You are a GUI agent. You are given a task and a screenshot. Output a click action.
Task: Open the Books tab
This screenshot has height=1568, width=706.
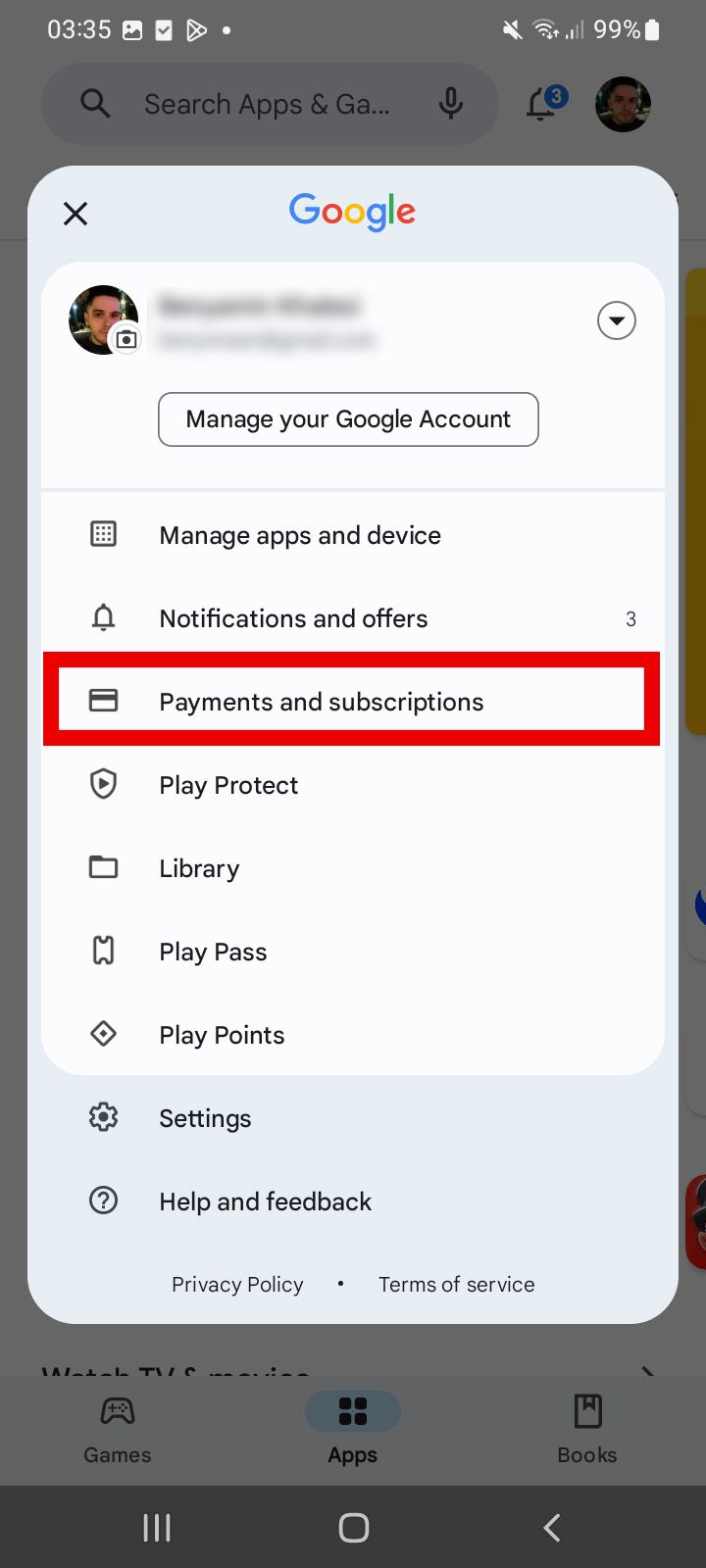click(x=587, y=1429)
